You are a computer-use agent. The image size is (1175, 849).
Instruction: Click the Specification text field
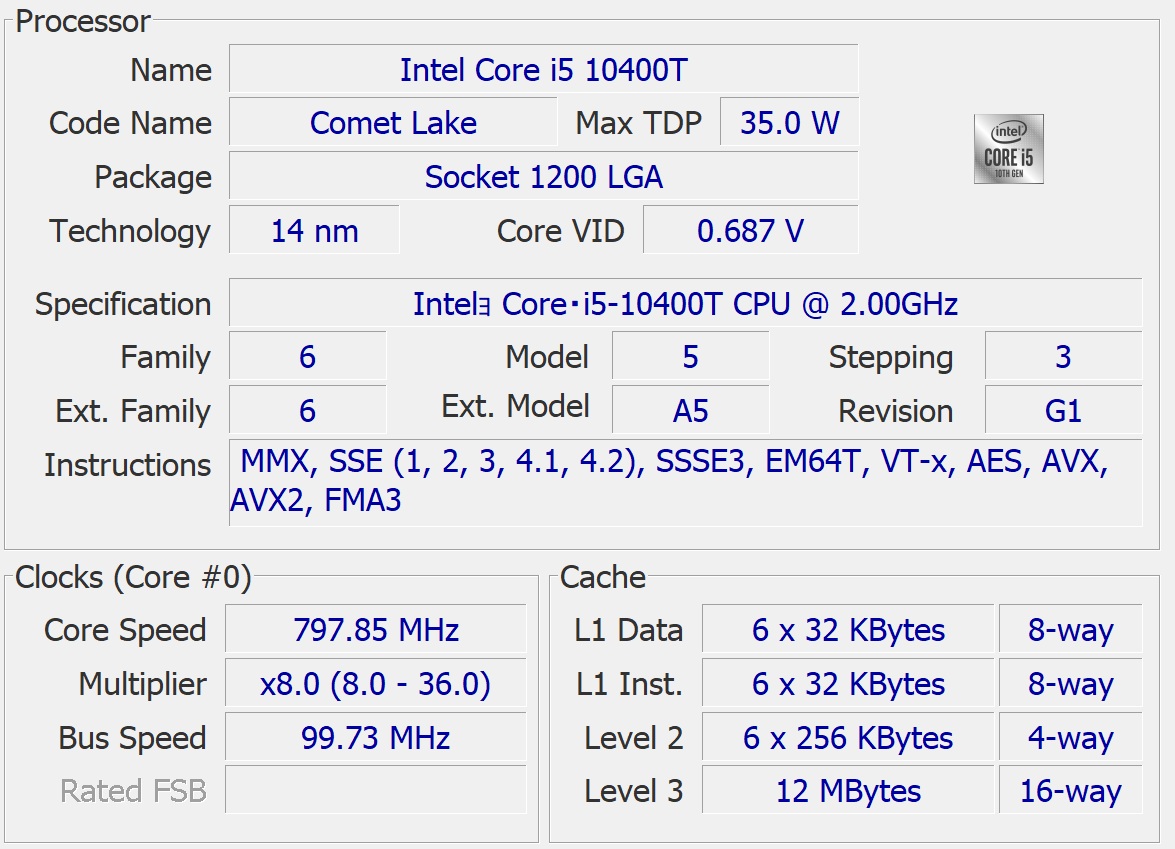pos(685,304)
